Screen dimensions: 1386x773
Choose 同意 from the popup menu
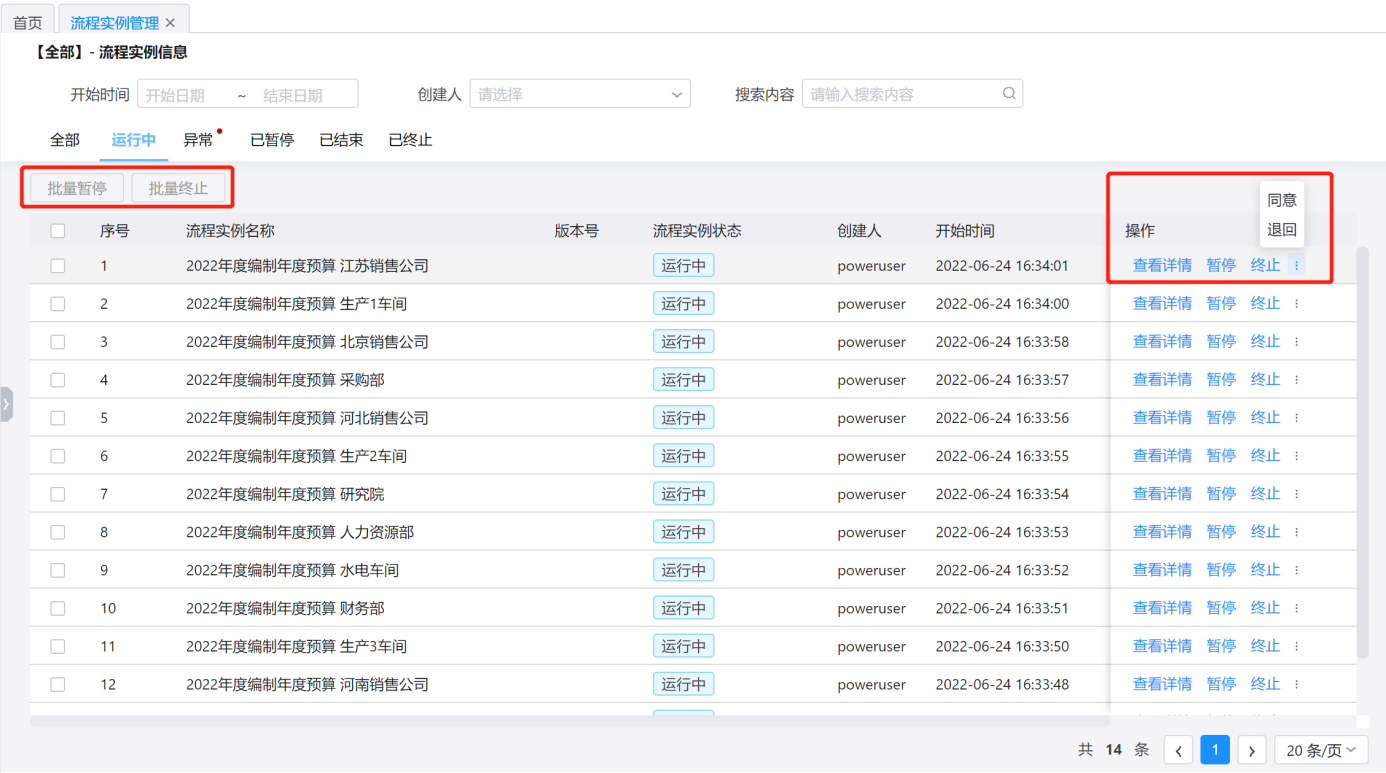pos(1281,200)
